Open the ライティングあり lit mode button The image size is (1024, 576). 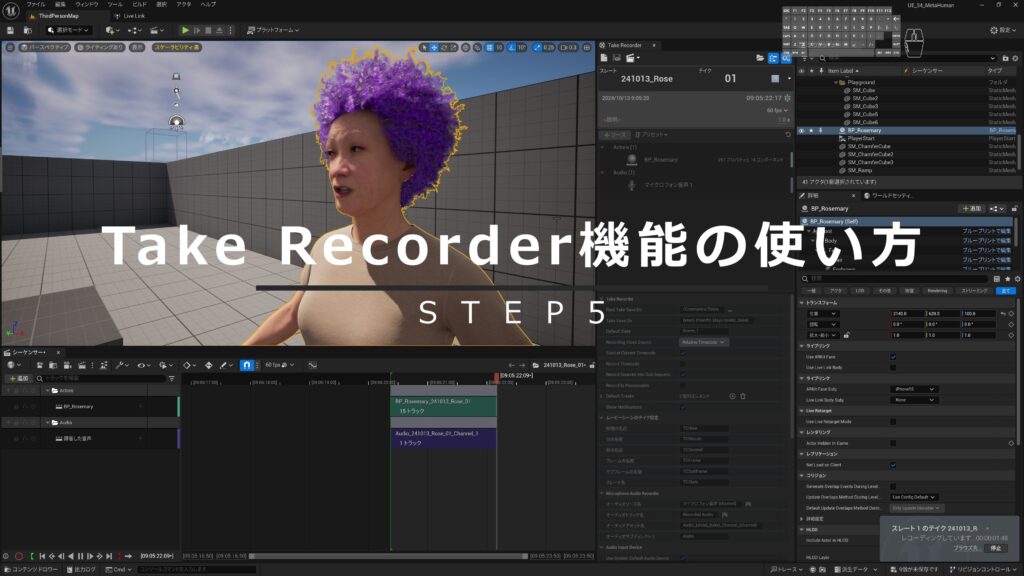point(100,48)
